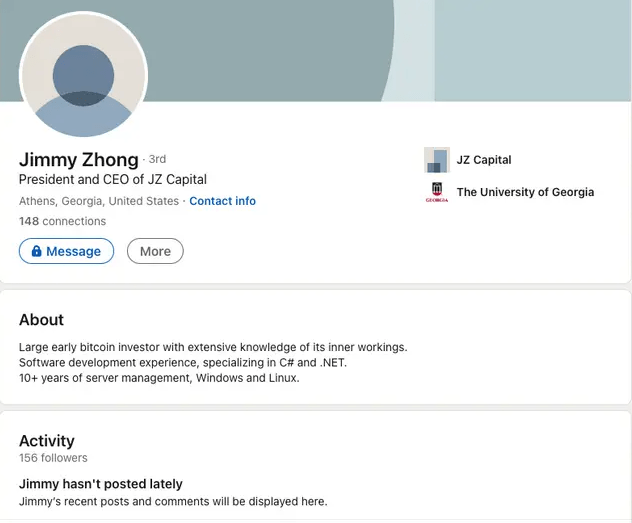Image resolution: width=632 pixels, height=523 pixels.
Task: View the 148 connections list
Action: [x=62, y=221]
